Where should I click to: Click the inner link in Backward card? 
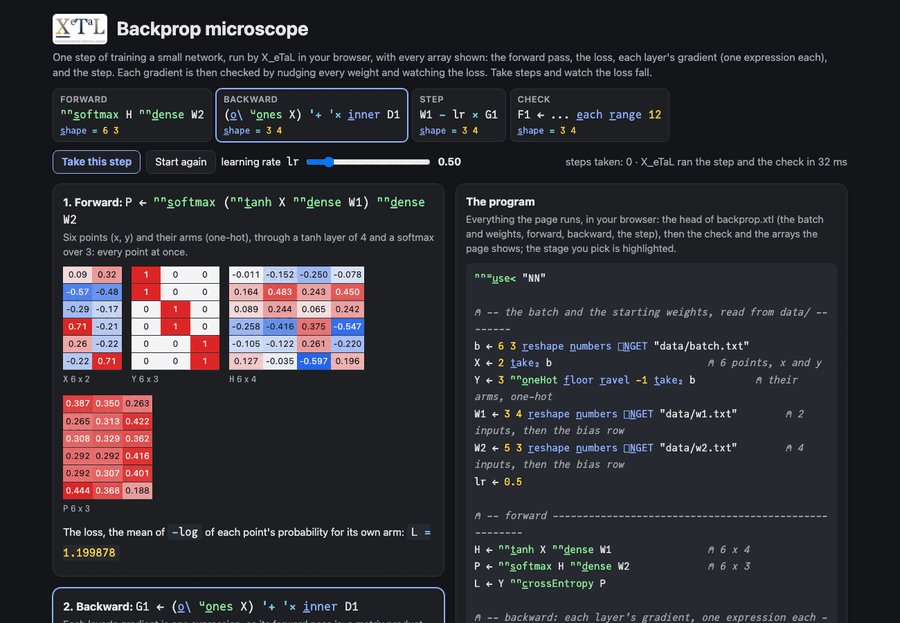[363, 115]
